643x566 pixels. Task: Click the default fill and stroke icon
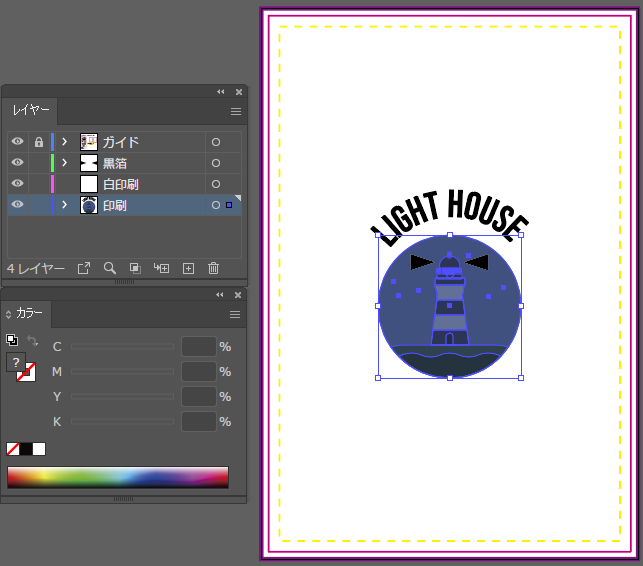point(11,340)
